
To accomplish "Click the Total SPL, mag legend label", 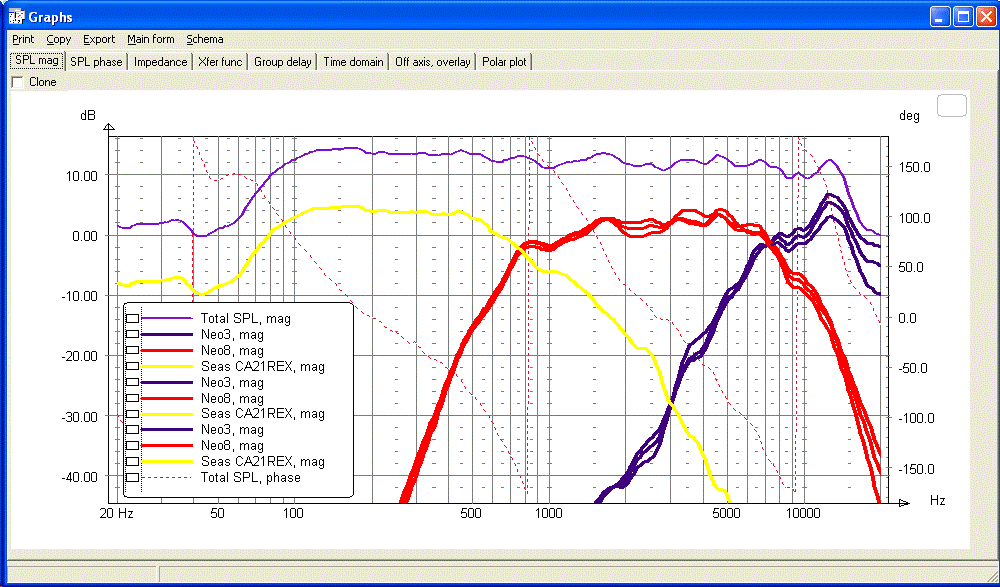I will 246,318.
